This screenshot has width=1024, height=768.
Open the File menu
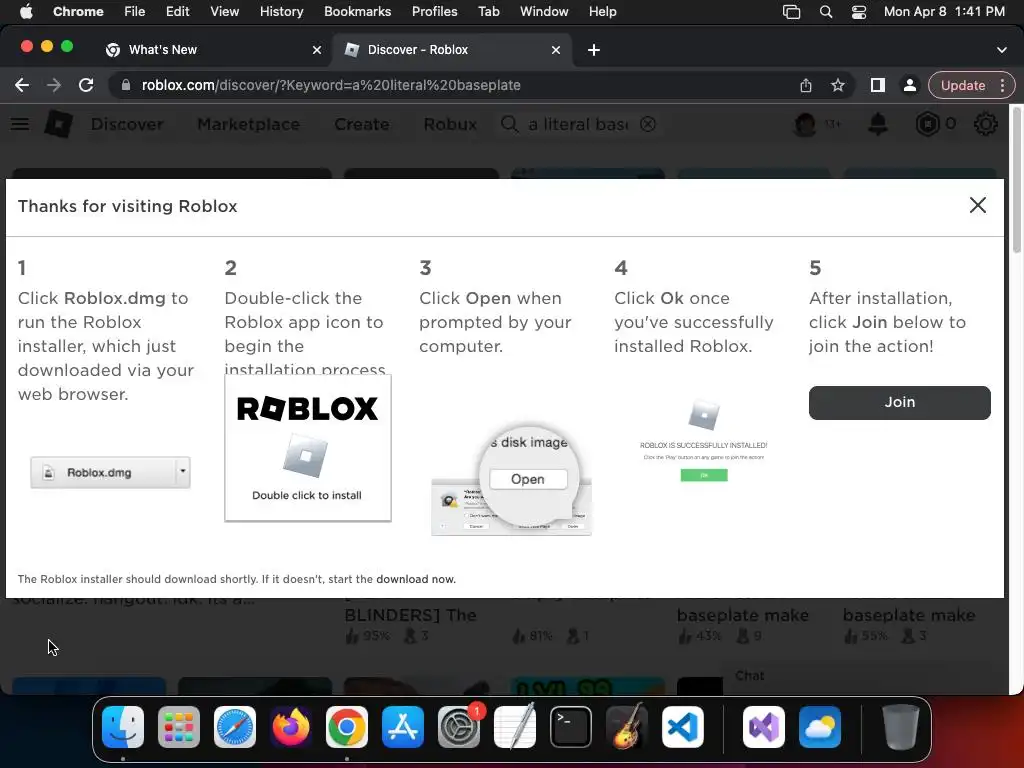click(x=135, y=12)
